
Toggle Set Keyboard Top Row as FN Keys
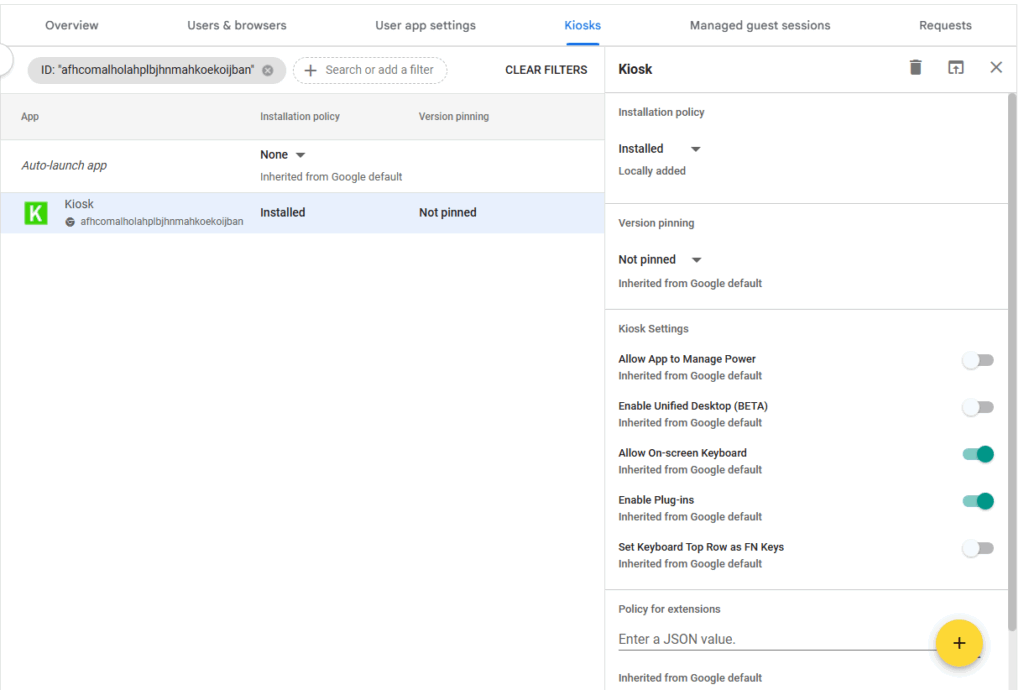pos(977,548)
